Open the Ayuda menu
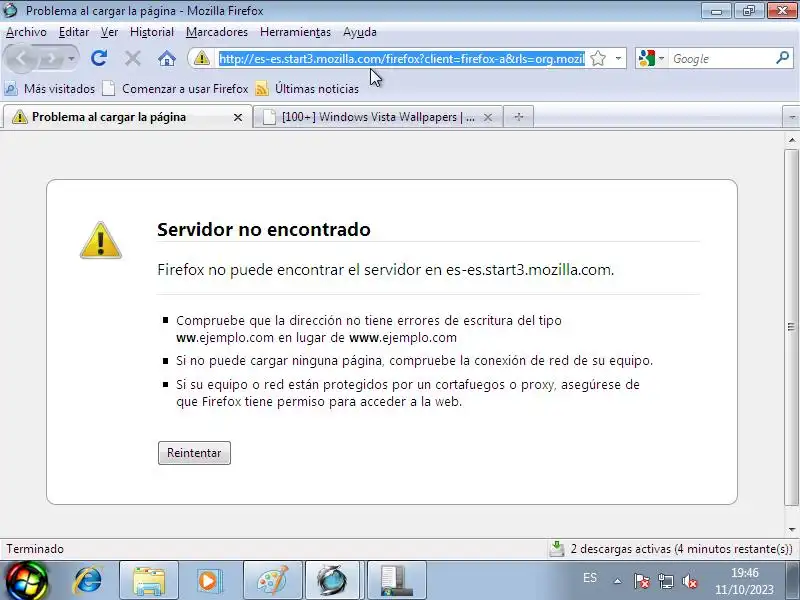 point(360,32)
